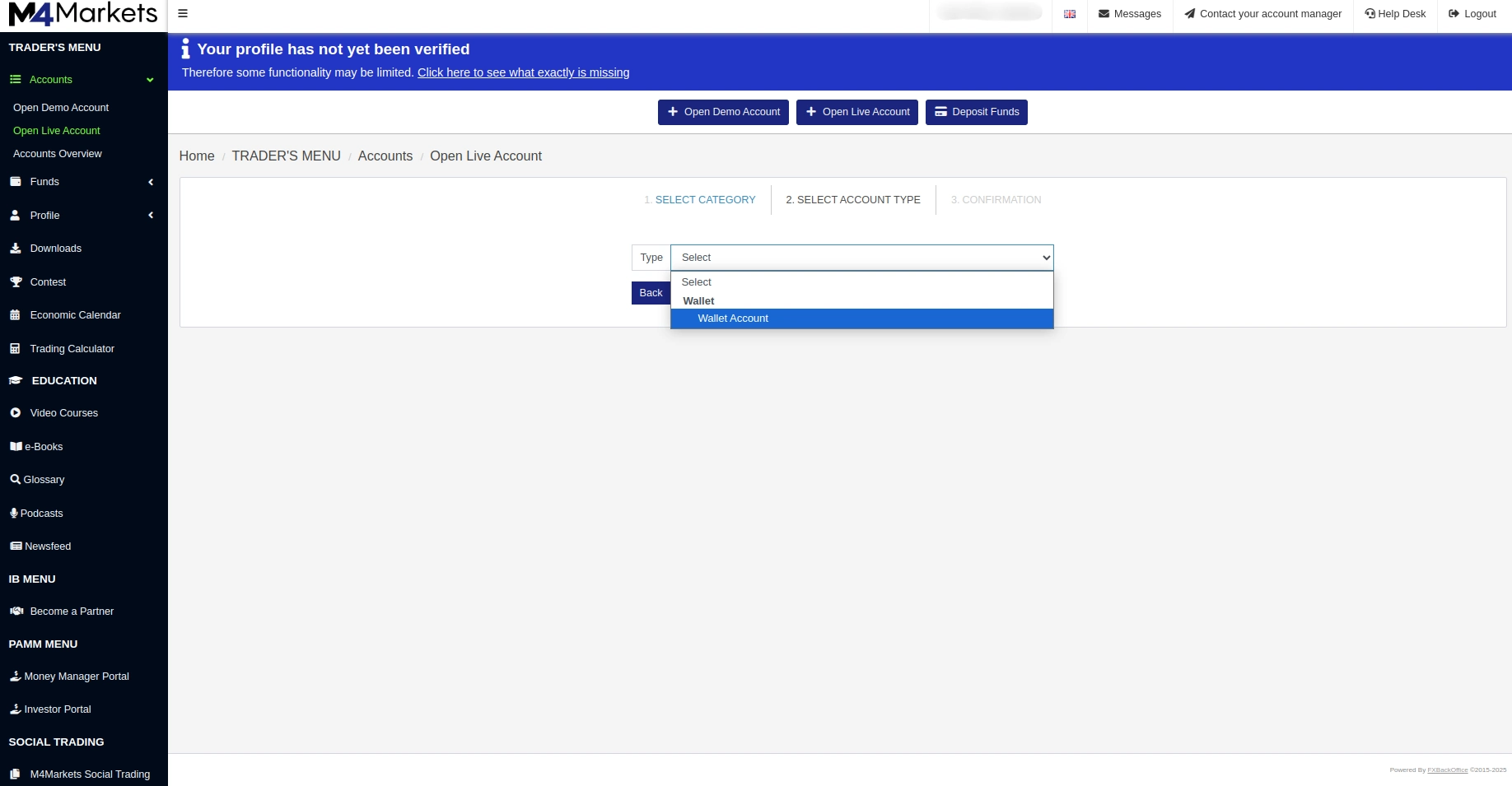The image size is (1512, 786).
Task: Click the Glossary search icon
Action: pos(16,479)
